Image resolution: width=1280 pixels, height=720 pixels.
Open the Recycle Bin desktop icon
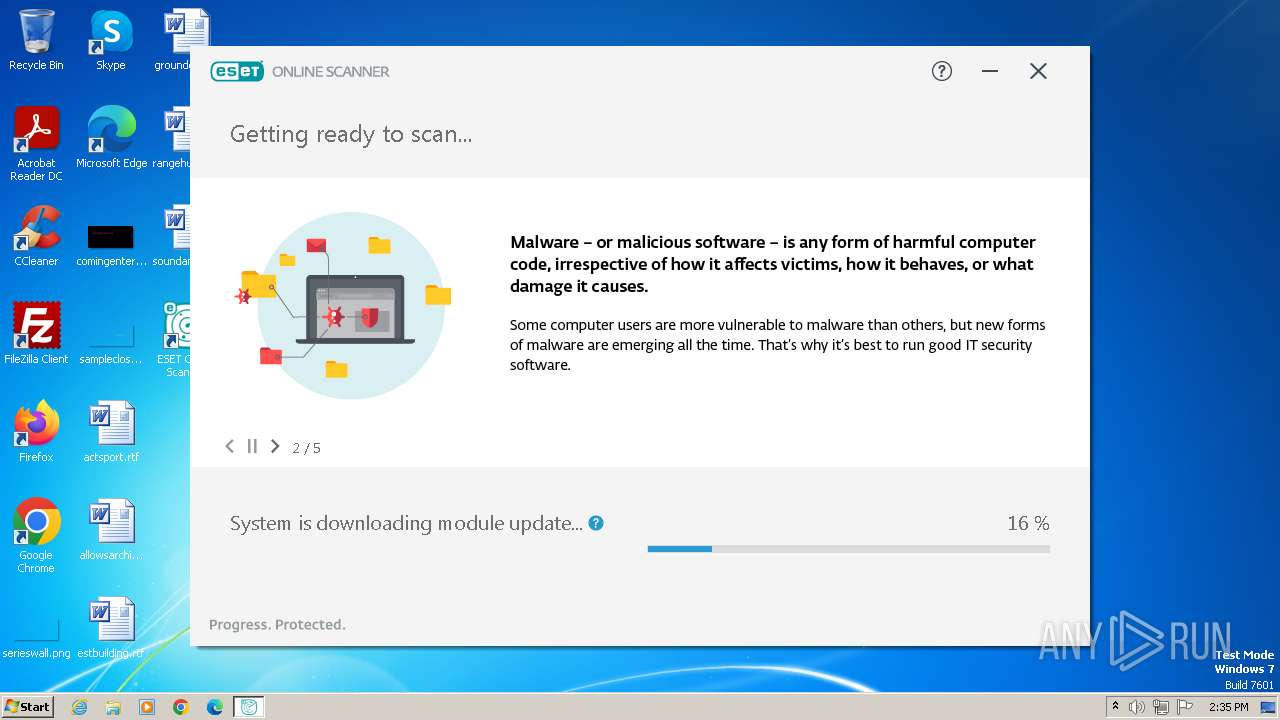click(36, 41)
